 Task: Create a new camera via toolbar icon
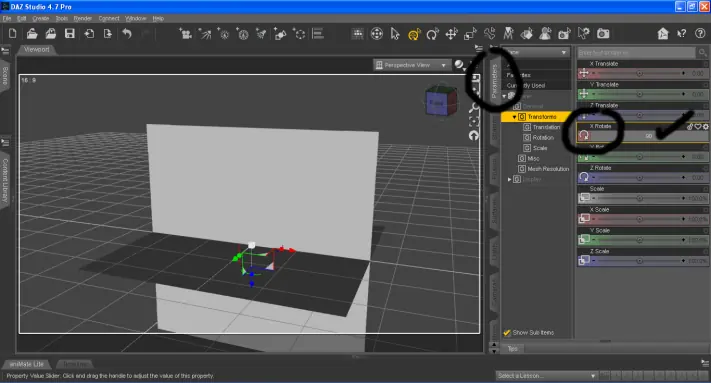(185, 34)
